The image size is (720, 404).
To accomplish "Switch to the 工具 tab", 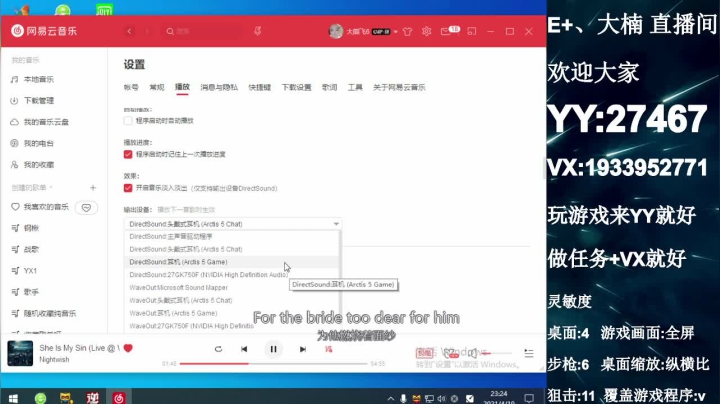I will 355,87.
